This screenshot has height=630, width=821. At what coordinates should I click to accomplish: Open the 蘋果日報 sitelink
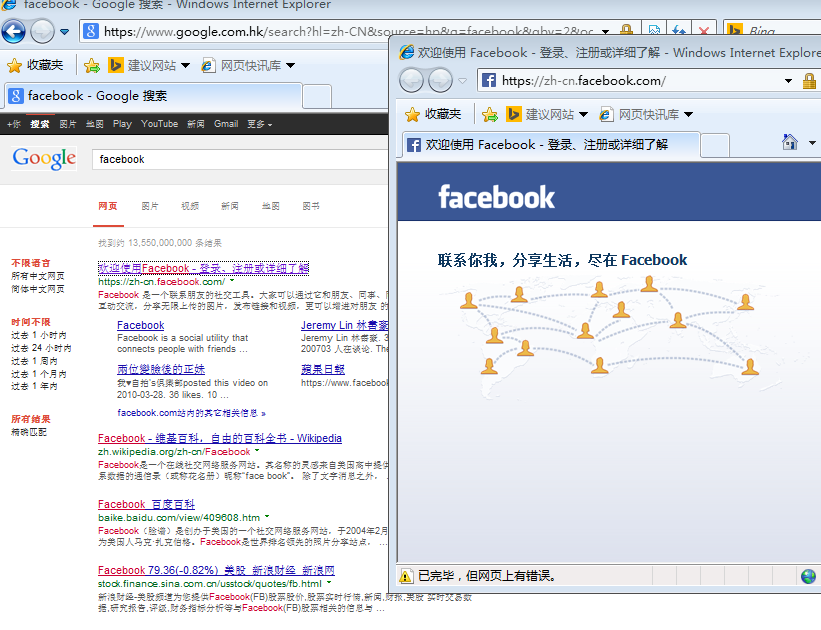[323, 369]
